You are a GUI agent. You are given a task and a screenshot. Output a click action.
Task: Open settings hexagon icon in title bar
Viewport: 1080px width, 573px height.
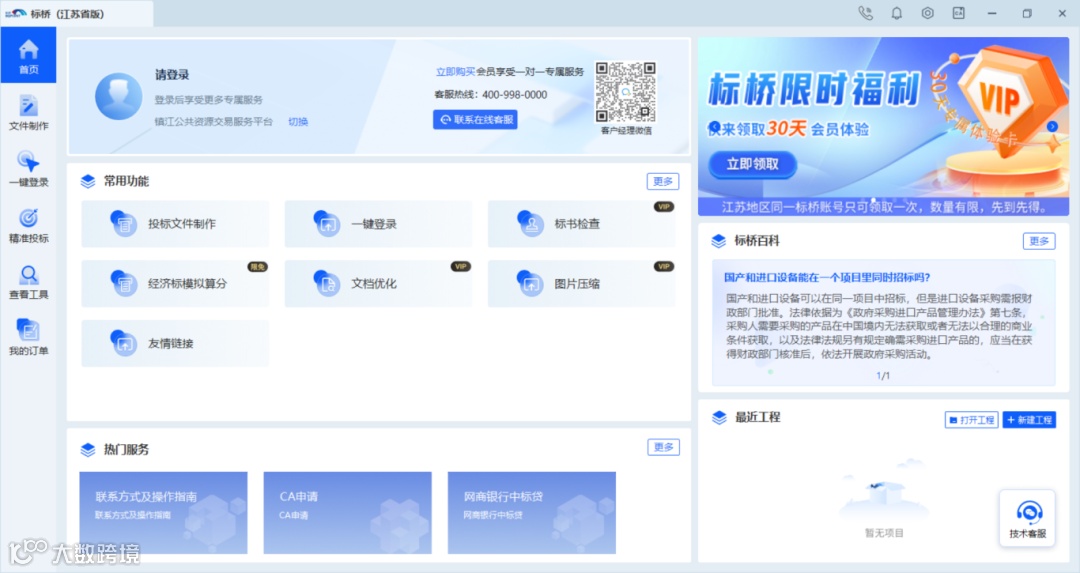click(x=927, y=13)
